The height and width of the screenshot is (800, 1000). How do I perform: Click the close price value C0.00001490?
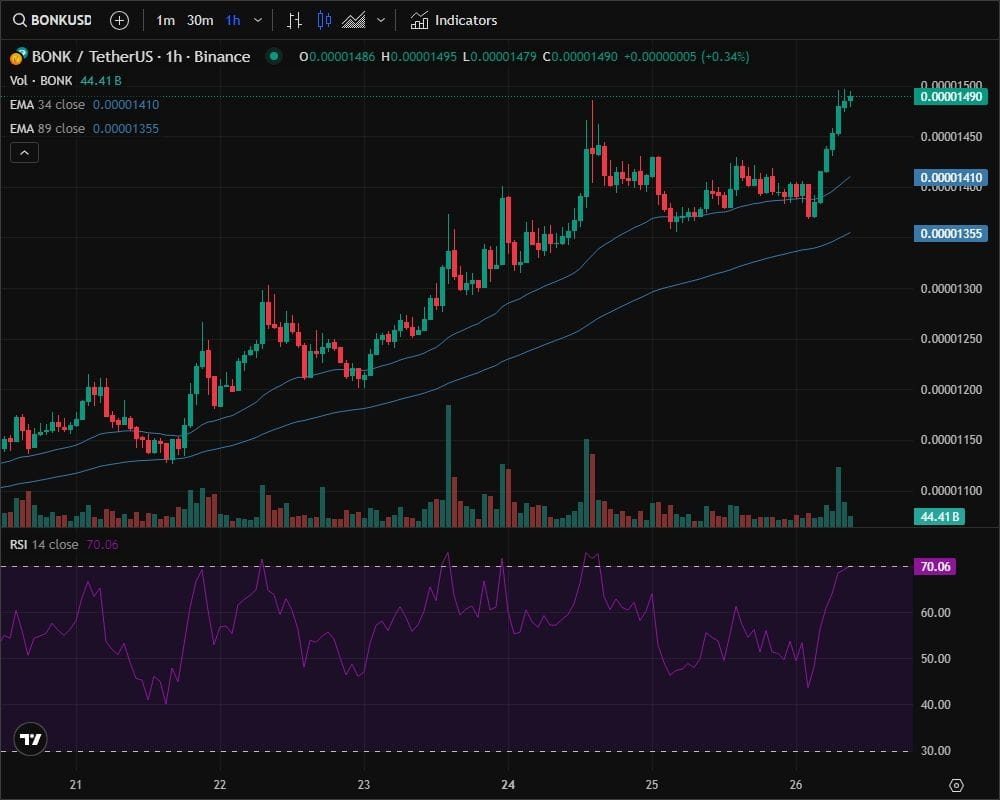(580, 57)
